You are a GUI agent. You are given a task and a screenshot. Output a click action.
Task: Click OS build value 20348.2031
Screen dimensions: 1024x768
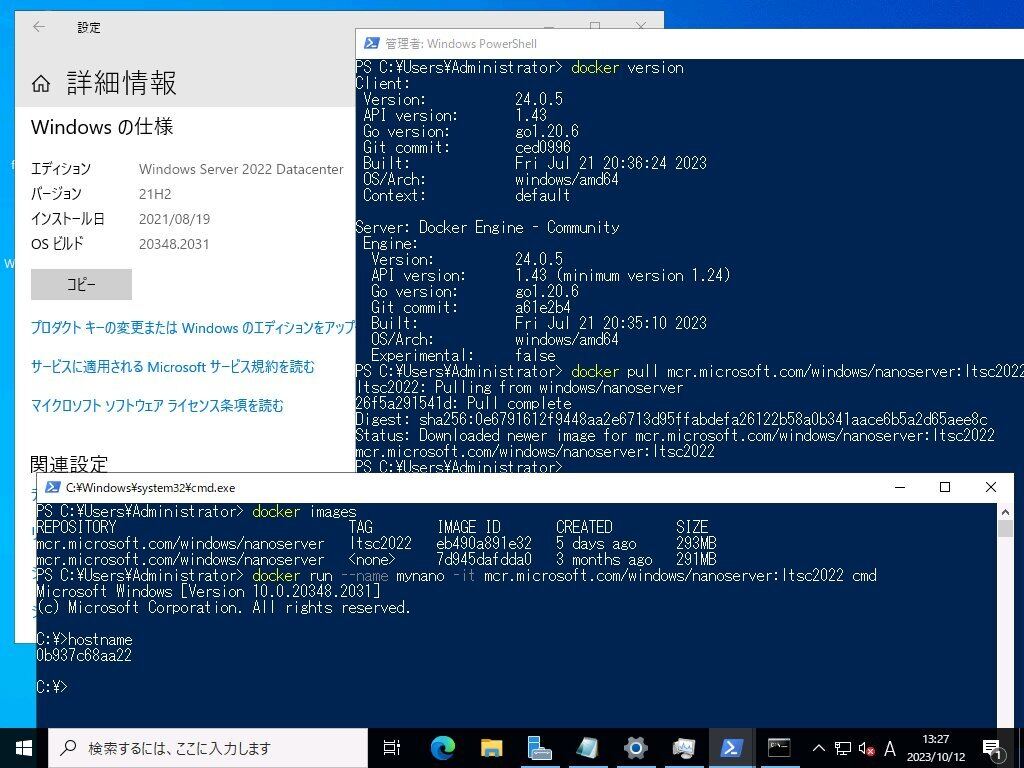pyautogui.click(x=174, y=244)
